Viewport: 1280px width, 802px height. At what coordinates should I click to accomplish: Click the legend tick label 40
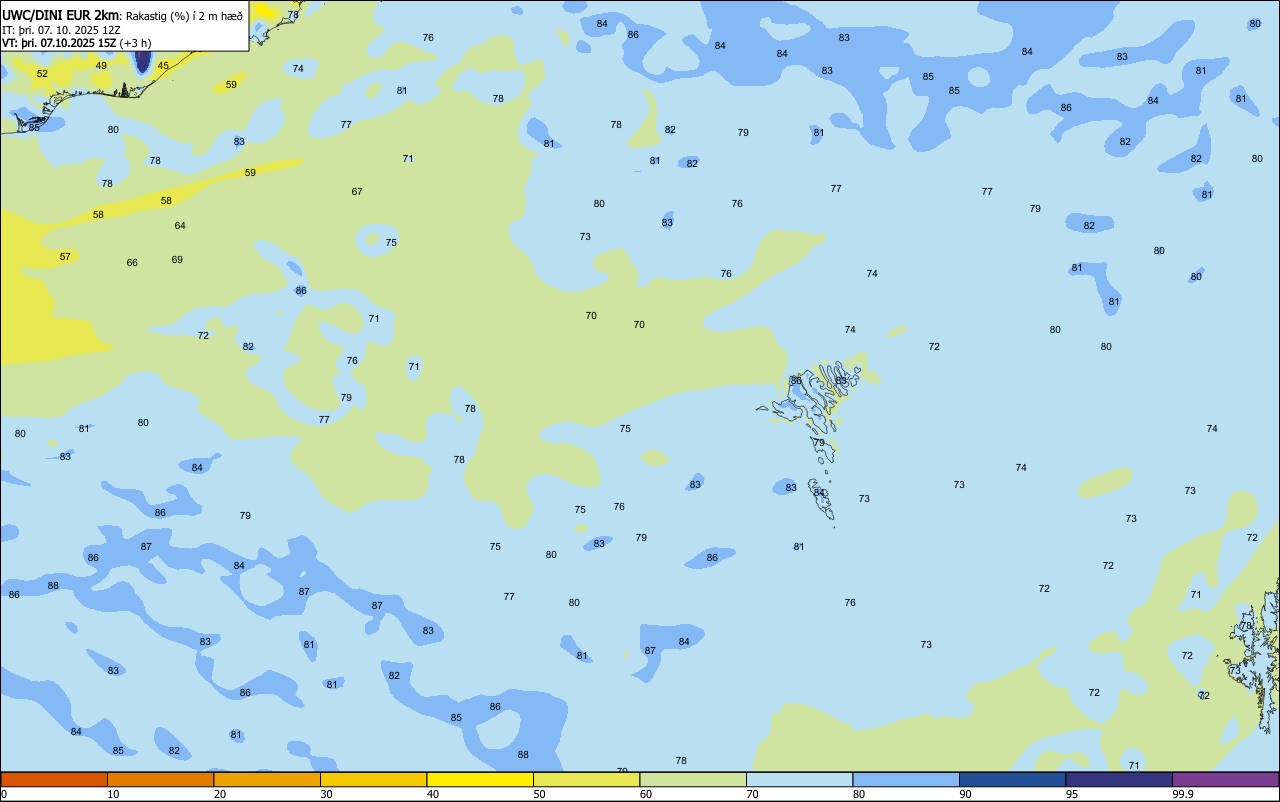433,794
